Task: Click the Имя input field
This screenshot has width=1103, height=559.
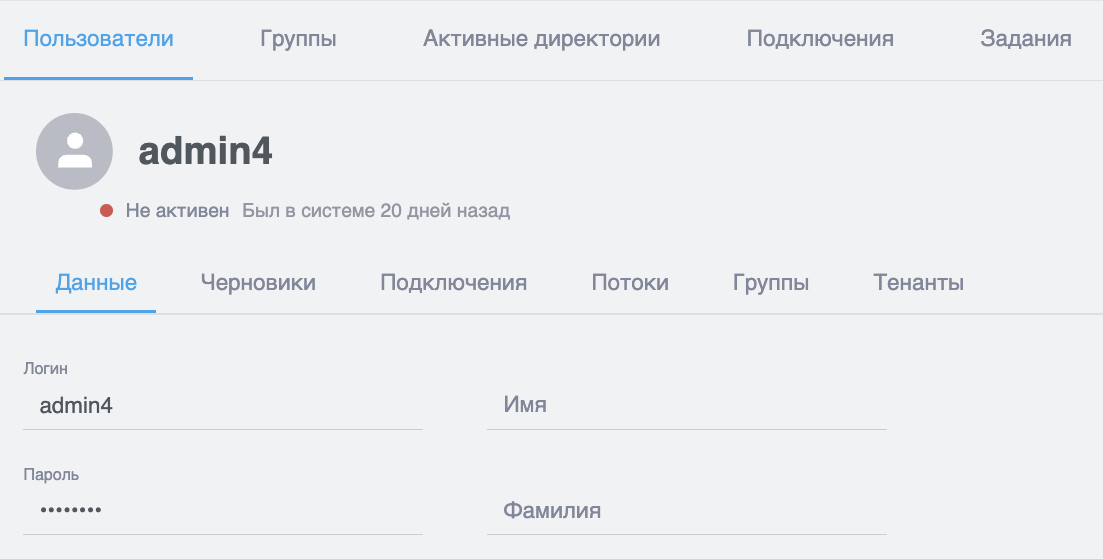Action: click(686, 405)
